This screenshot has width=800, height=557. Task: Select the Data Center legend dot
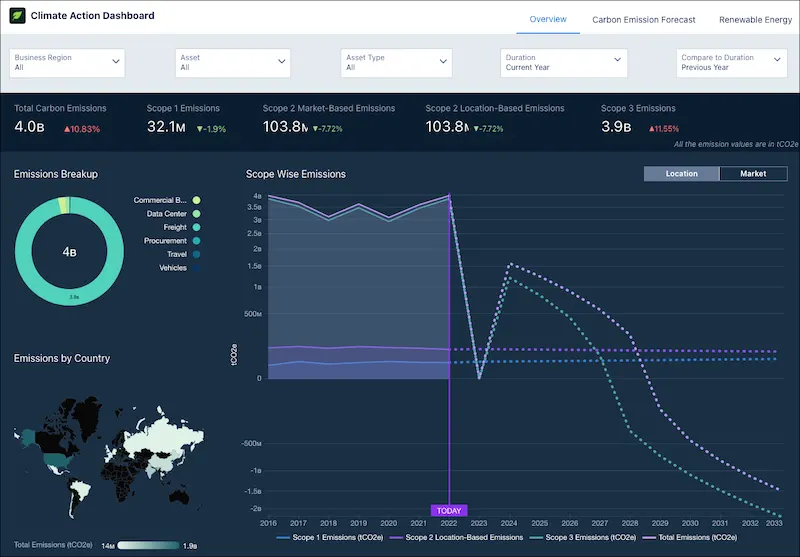click(196, 214)
